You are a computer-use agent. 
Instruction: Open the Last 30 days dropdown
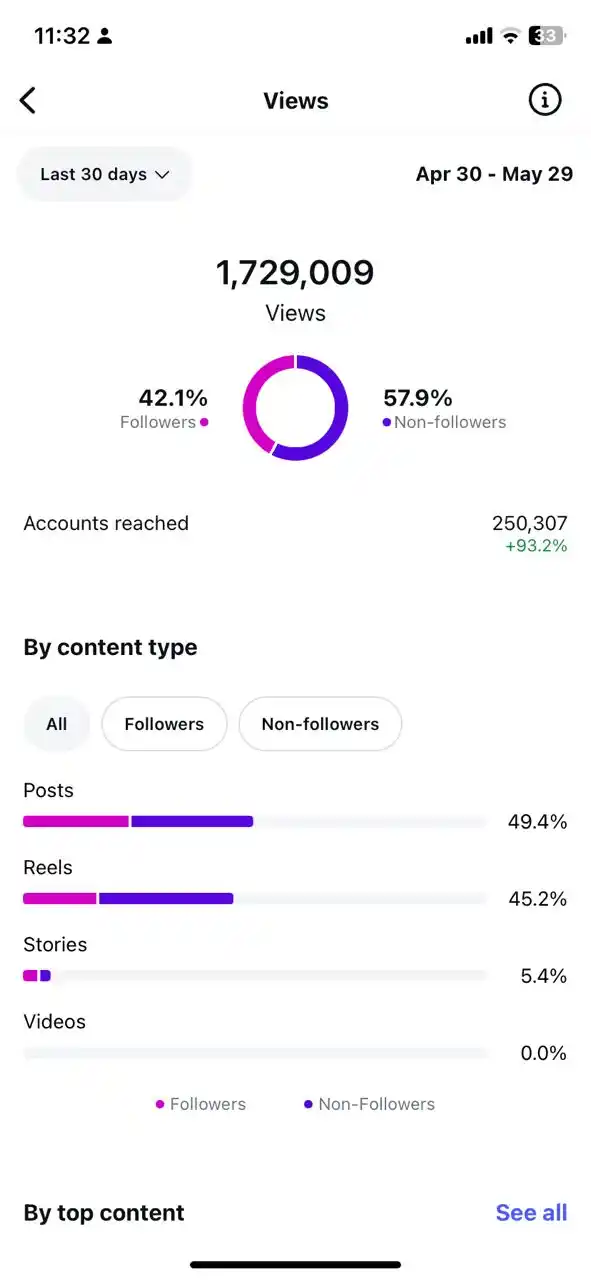105,174
